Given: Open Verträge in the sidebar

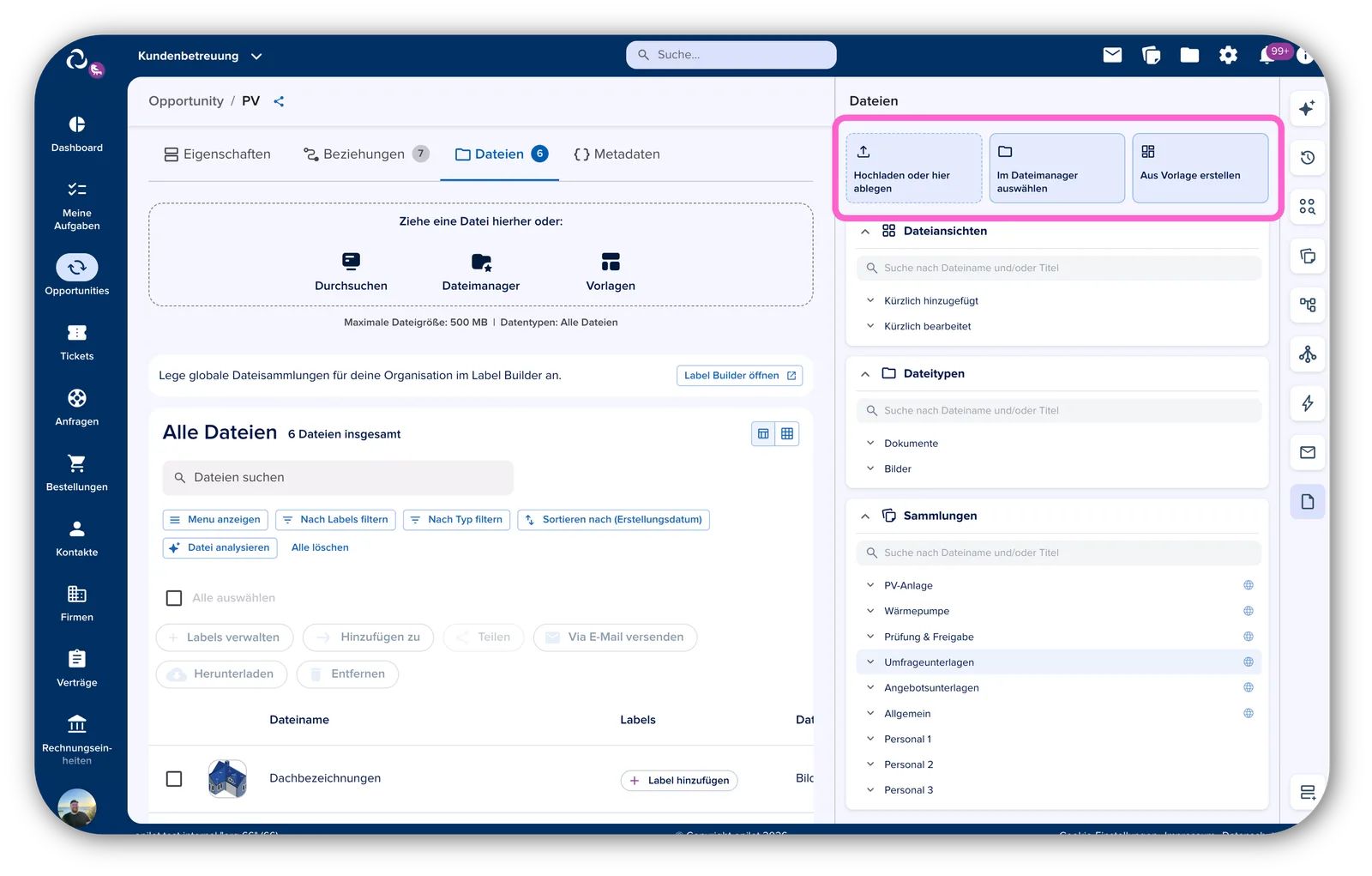Looking at the screenshot, I should click(x=77, y=668).
